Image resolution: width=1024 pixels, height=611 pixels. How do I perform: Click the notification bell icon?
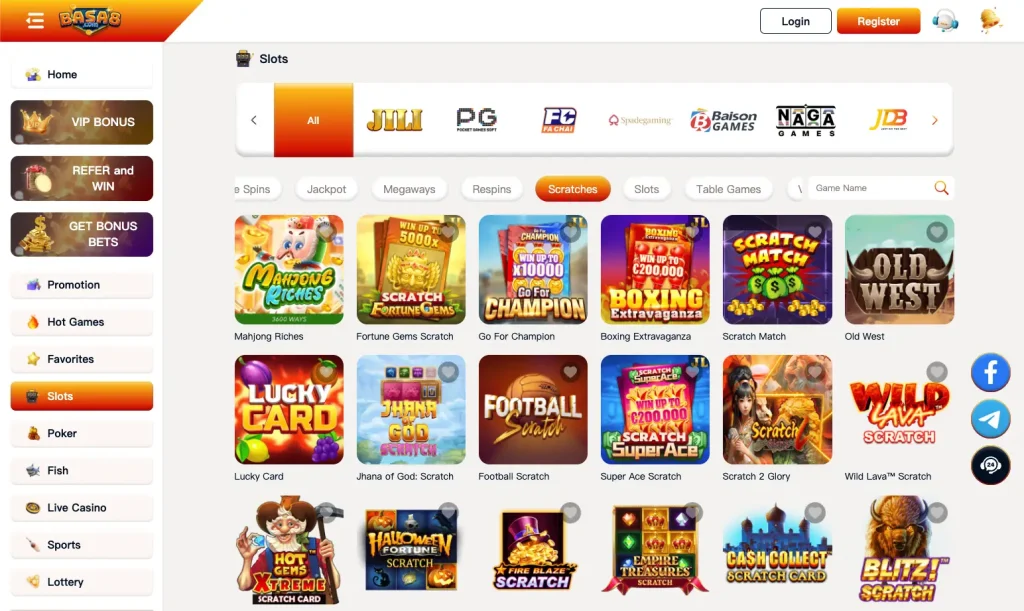click(x=990, y=20)
